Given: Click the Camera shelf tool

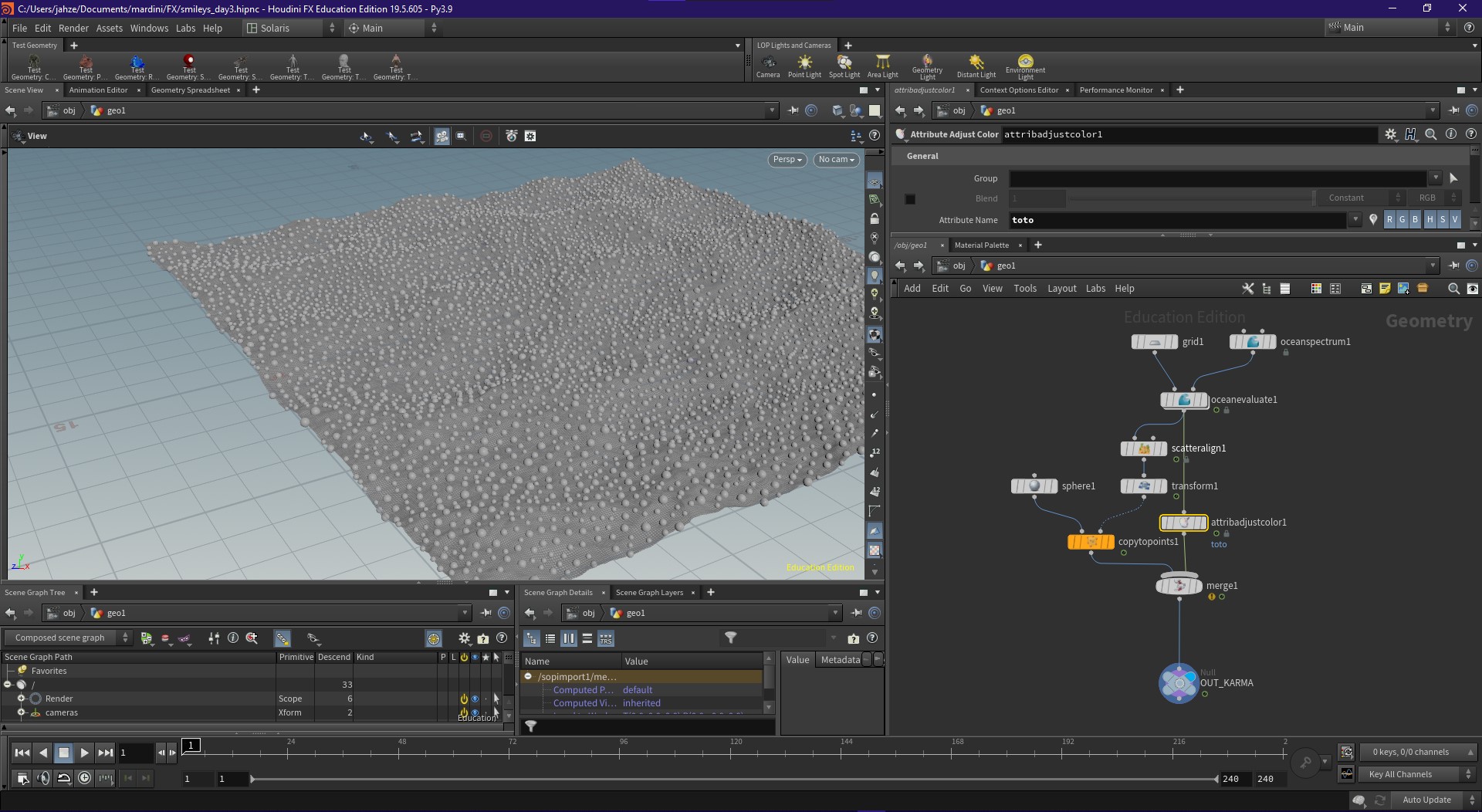Looking at the screenshot, I should pos(768,66).
